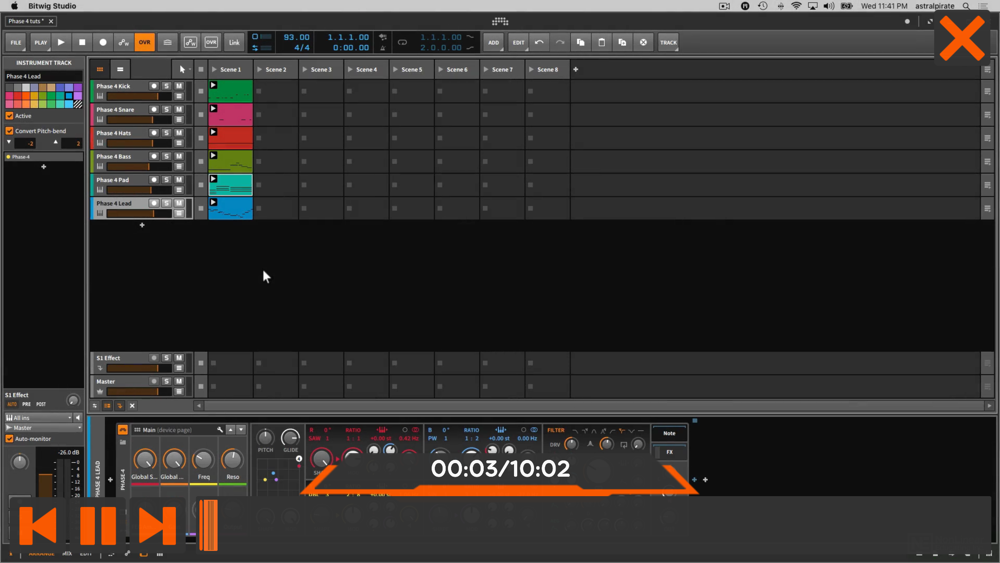Open the Master output routing dropdown
The width and height of the screenshot is (1000, 563).
point(43,428)
